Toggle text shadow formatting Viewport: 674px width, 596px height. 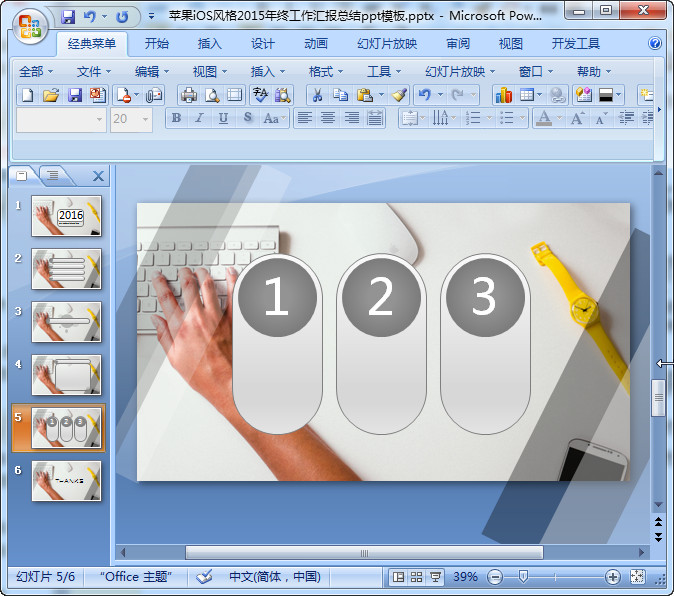247,118
